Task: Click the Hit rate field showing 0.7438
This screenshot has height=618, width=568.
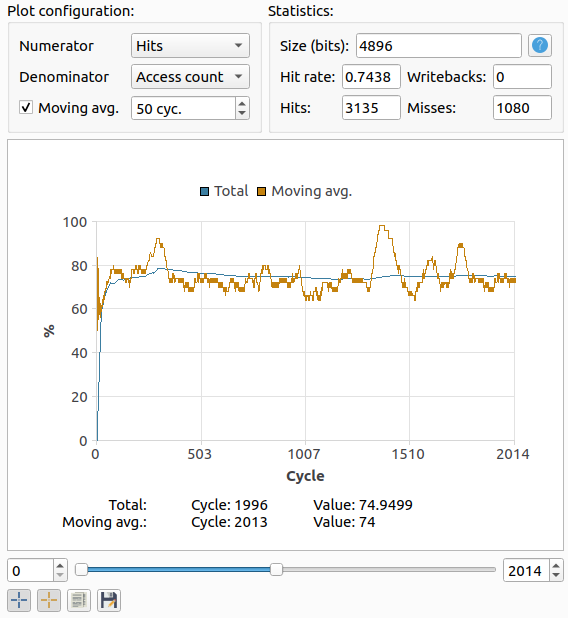Action: pos(371,77)
